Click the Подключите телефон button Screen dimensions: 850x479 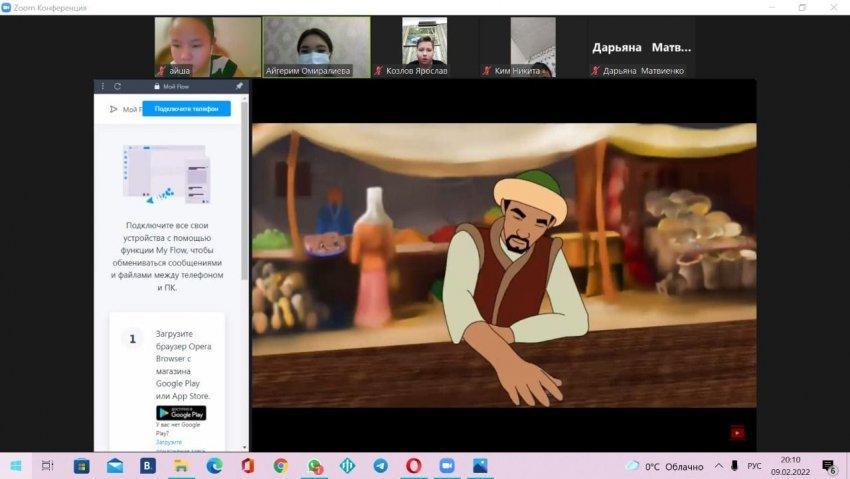(x=186, y=108)
